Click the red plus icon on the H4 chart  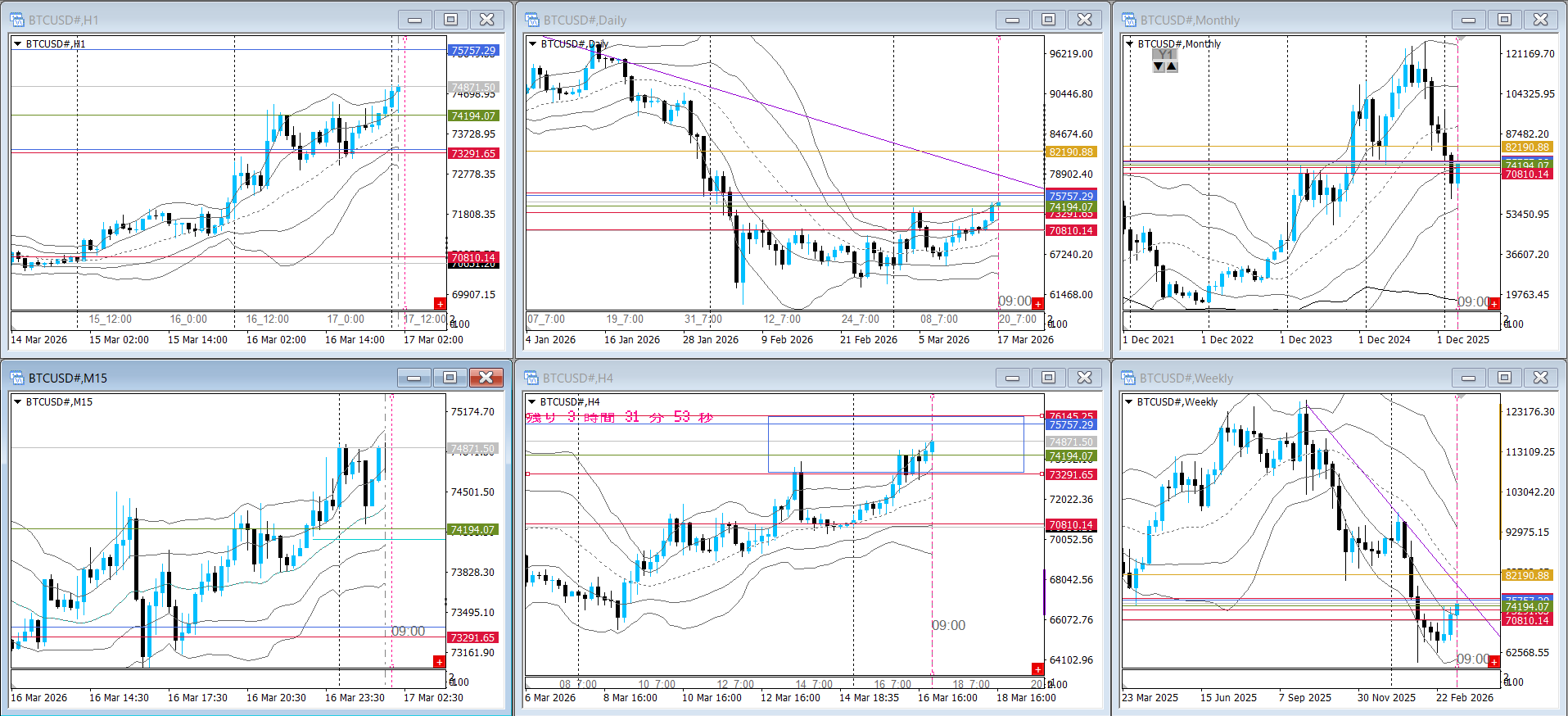point(1037,669)
